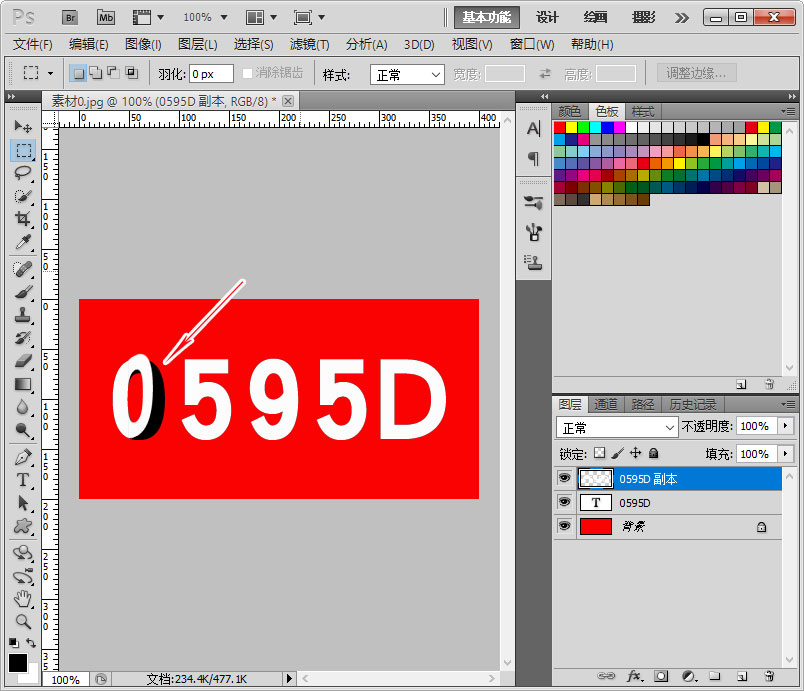The image size is (804, 691).
Task: Select the History Brush tool
Action: point(23,338)
